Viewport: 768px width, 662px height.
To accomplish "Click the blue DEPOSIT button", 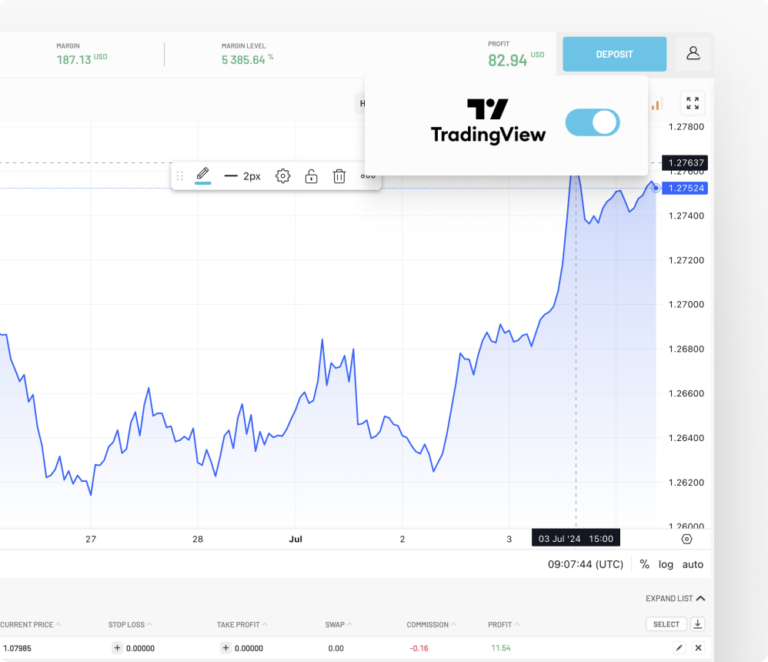I will 614,54.
